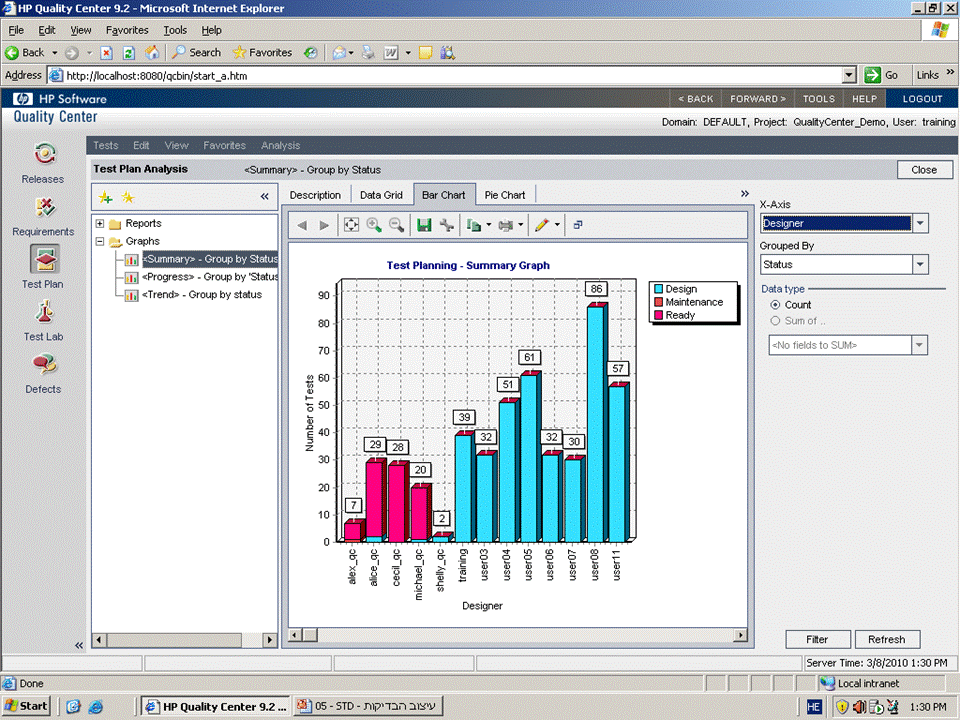This screenshot has height=720, width=960.
Task: Switch to the Data Grid tab
Action: pyautogui.click(x=381, y=195)
